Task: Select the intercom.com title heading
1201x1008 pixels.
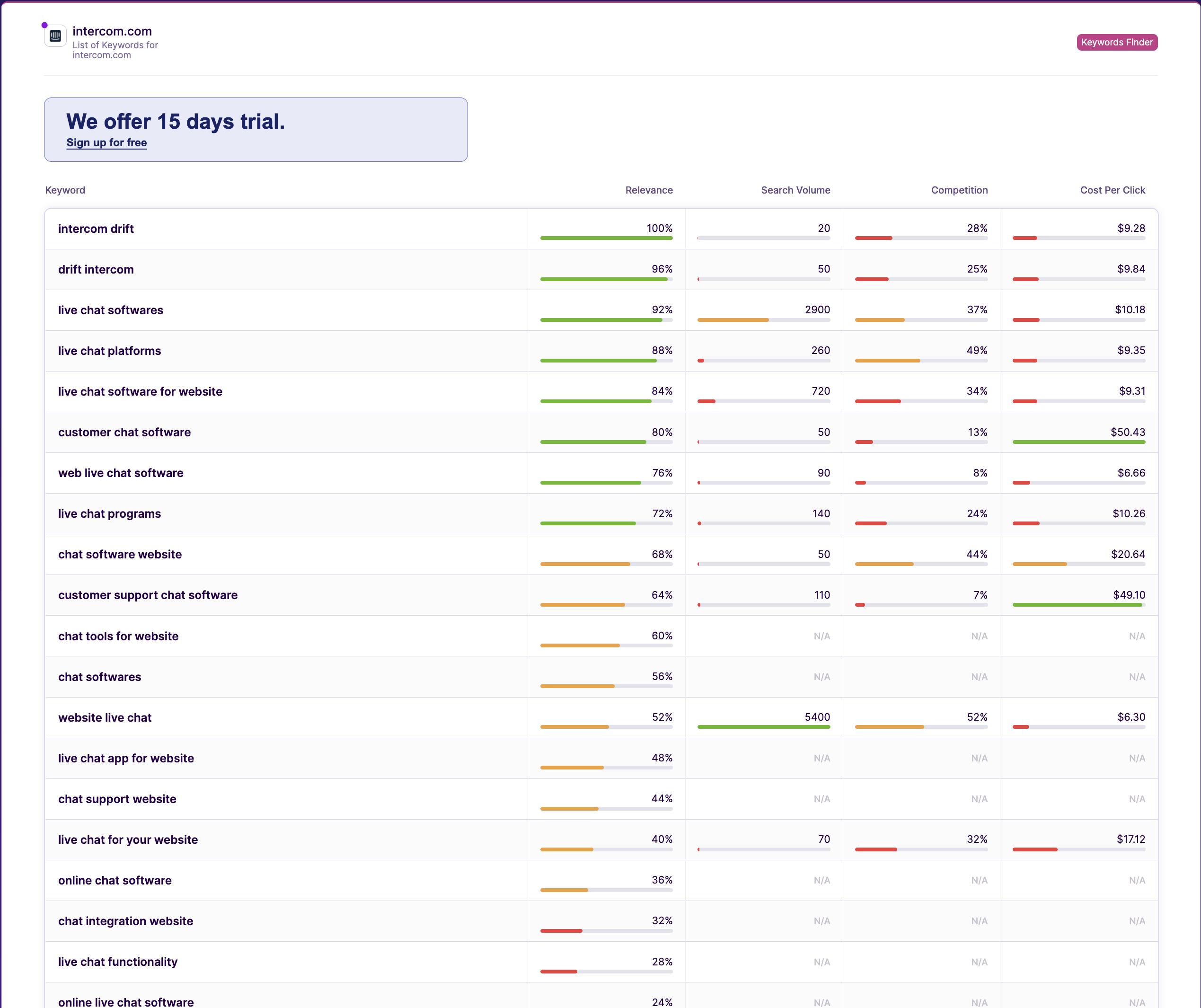Action: click(x=112, y=31)
